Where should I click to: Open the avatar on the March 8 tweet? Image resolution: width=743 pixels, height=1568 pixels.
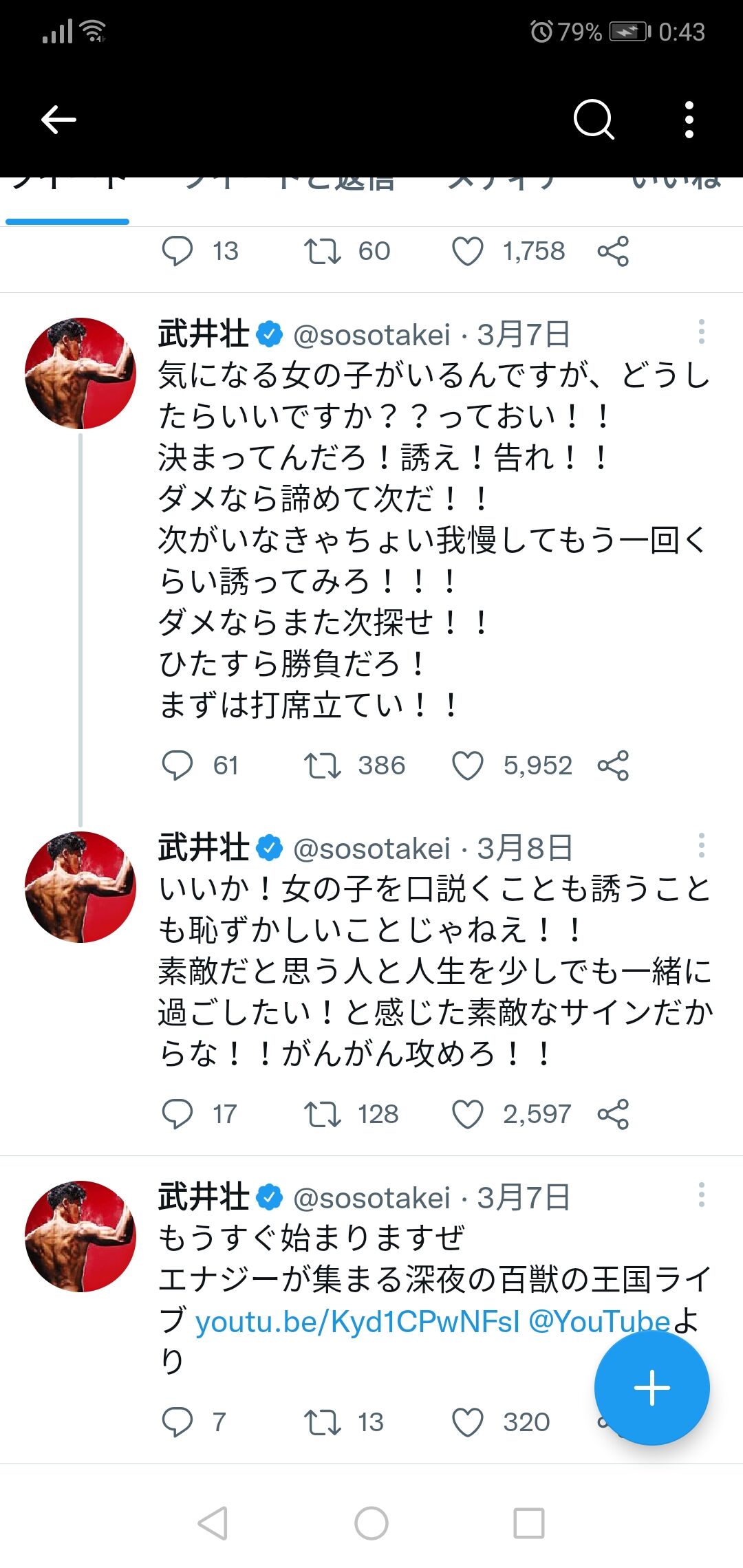click(x=80, y=887)
